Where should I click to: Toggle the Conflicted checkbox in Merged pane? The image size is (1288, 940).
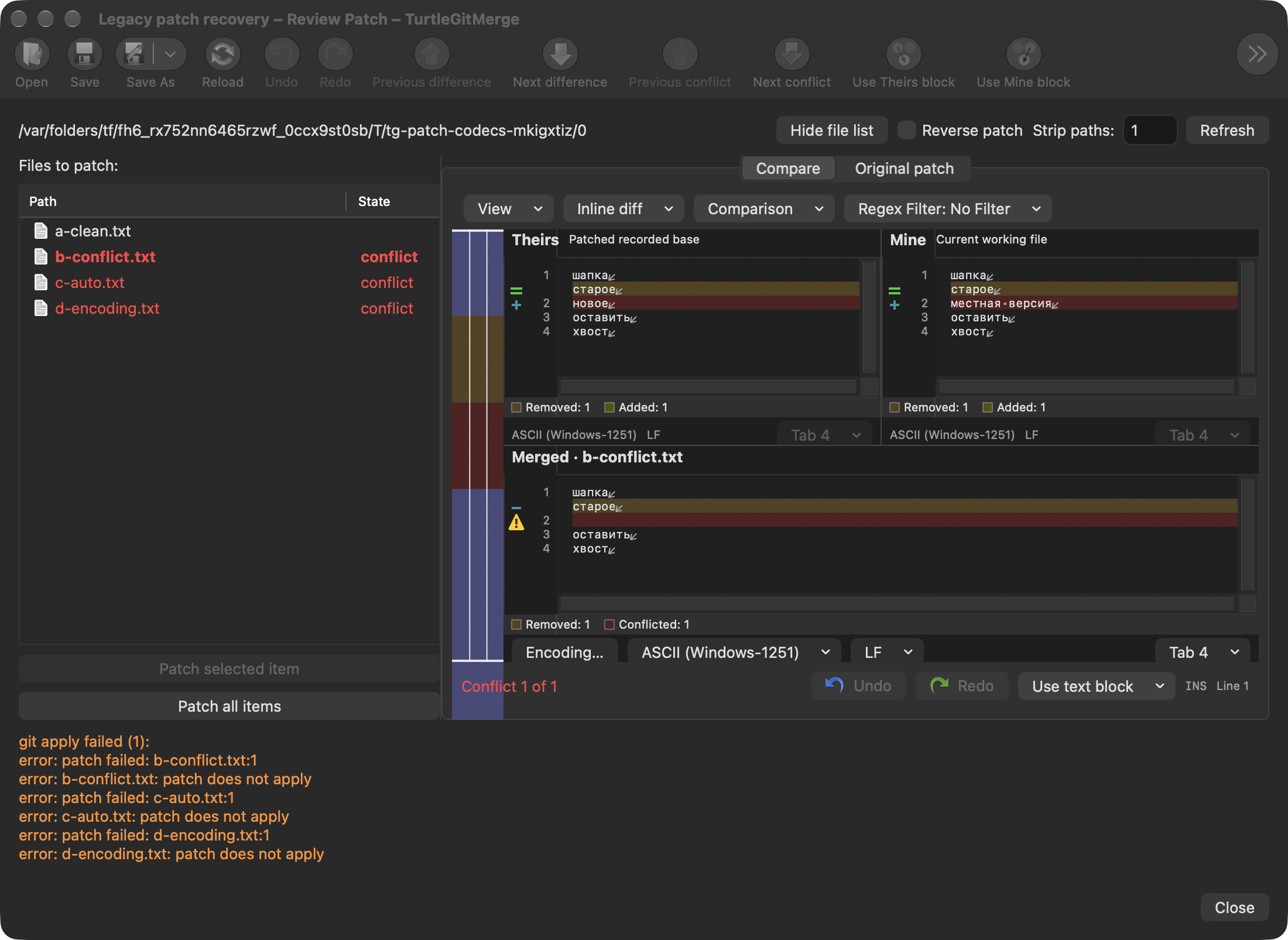click(609, 625)
